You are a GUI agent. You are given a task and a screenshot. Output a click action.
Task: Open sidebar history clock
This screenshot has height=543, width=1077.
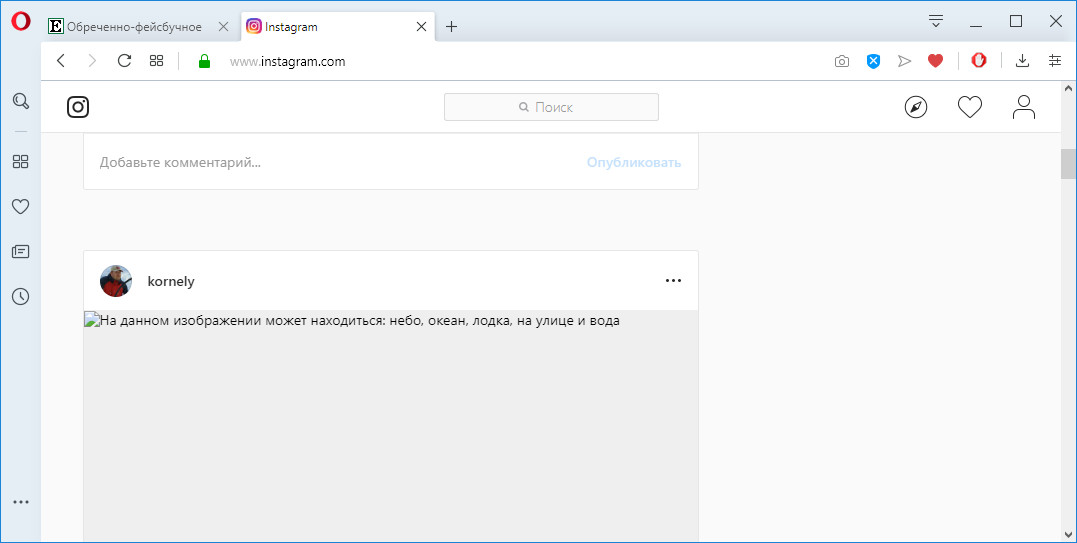coord(20,296)
